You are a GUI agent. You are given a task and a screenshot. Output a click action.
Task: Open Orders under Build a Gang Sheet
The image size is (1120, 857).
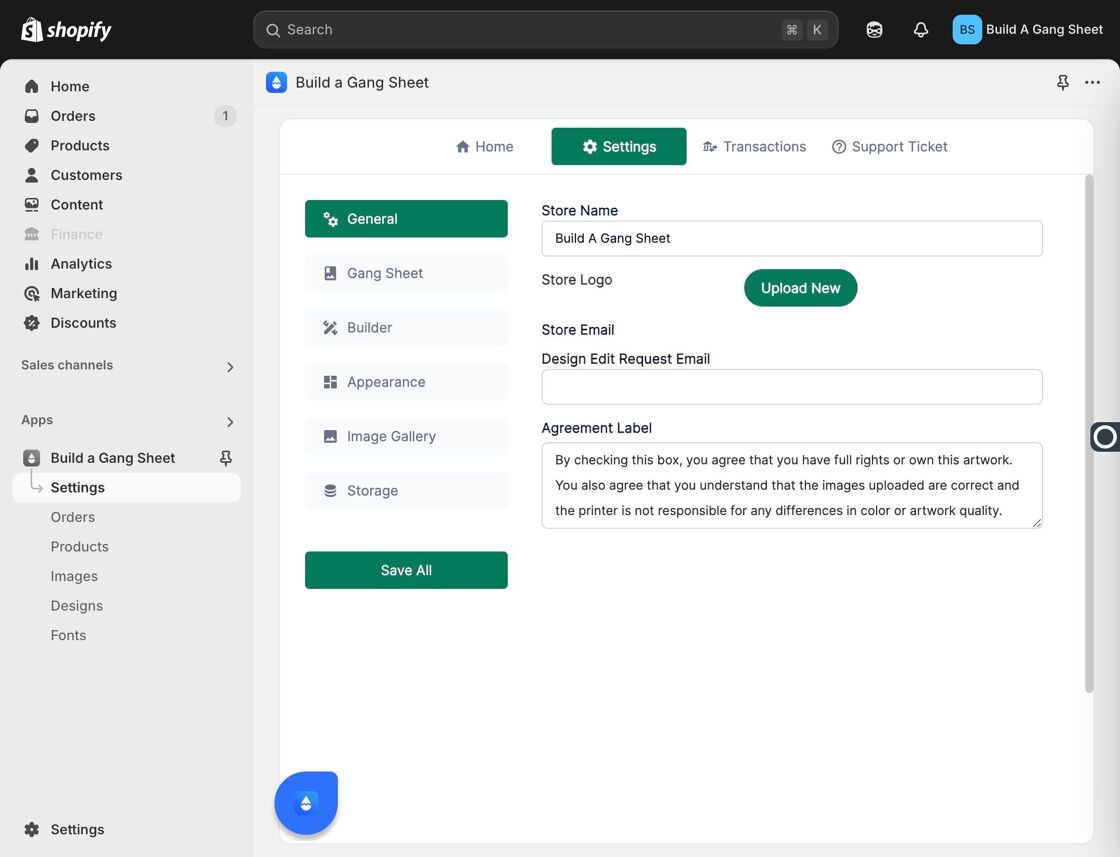point(72,517)
